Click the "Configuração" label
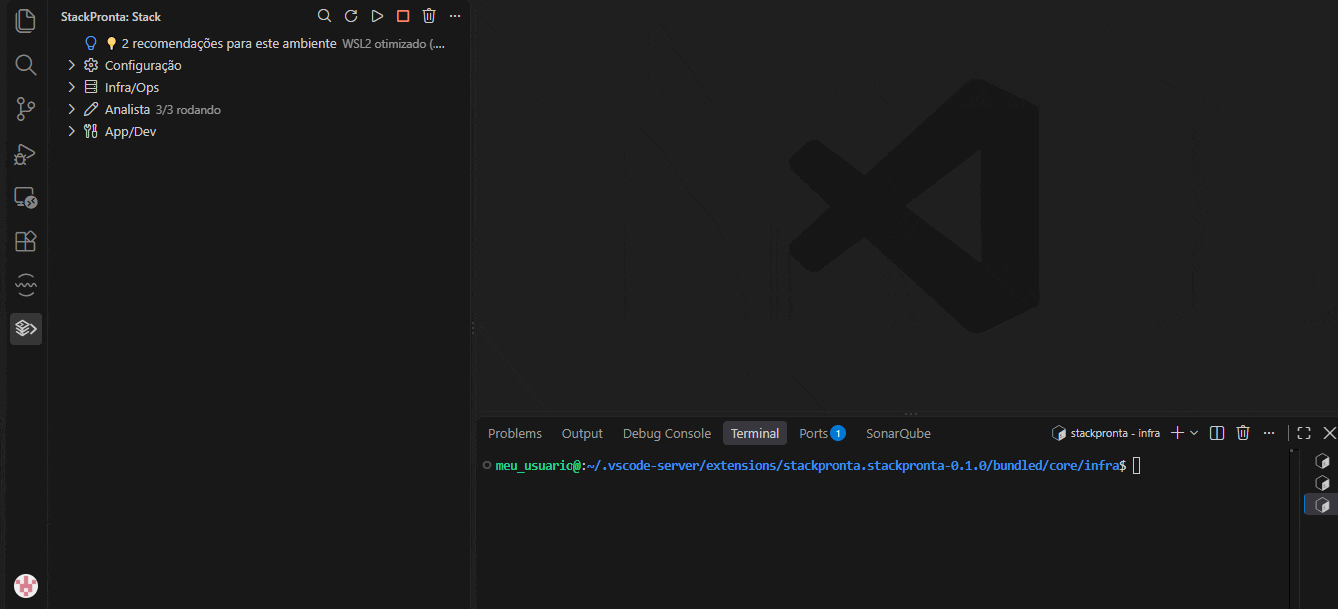This screenshot has height=609, width=1338. click(x=143, y=65)
